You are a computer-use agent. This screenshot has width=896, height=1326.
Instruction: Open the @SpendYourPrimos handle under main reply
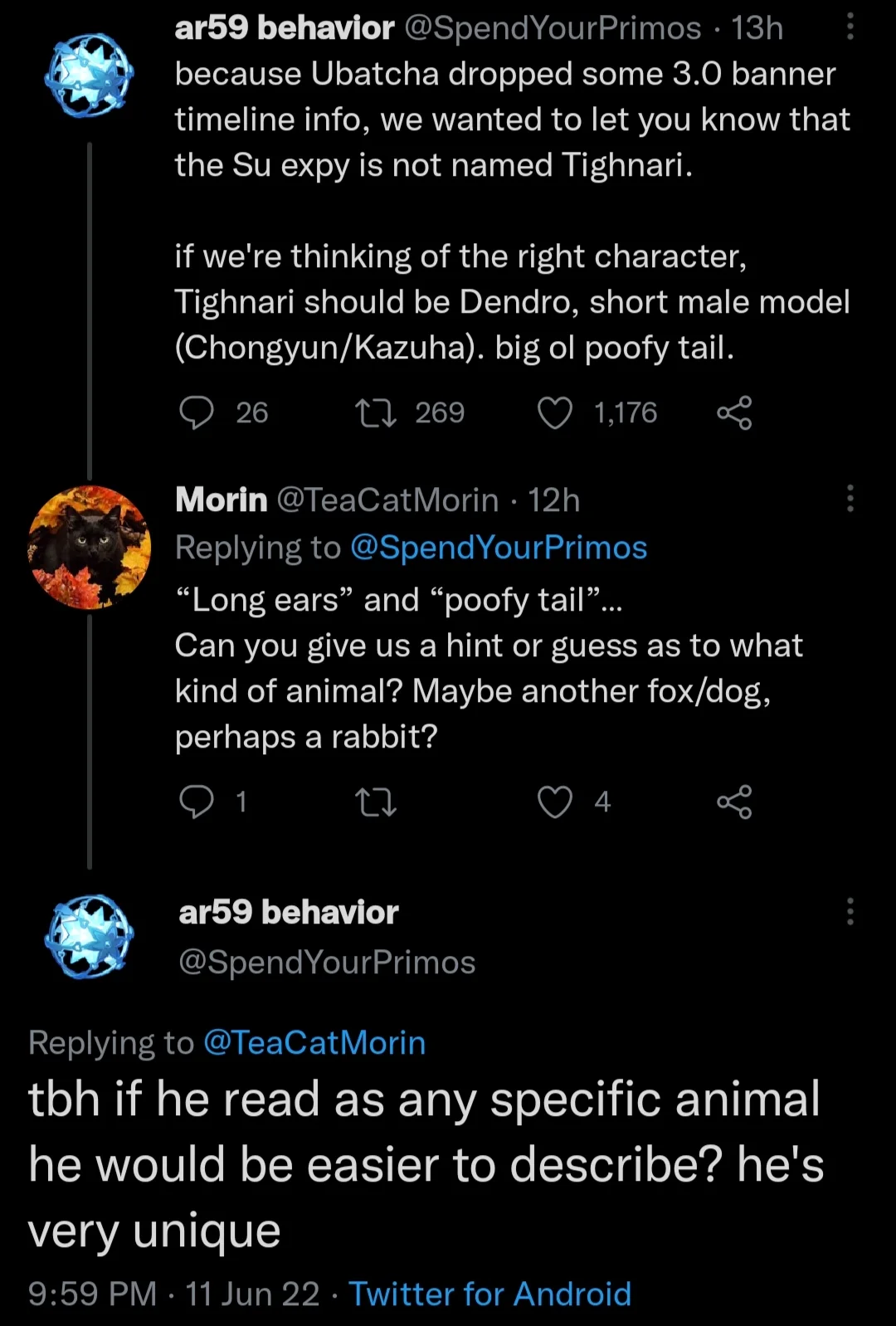pyautogui.click(x=327, y=962)
